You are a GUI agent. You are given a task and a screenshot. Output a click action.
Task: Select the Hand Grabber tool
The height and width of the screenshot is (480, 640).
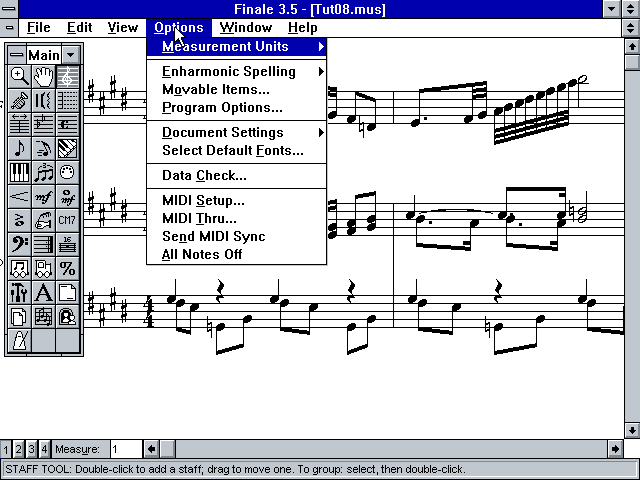click(43, 76)
